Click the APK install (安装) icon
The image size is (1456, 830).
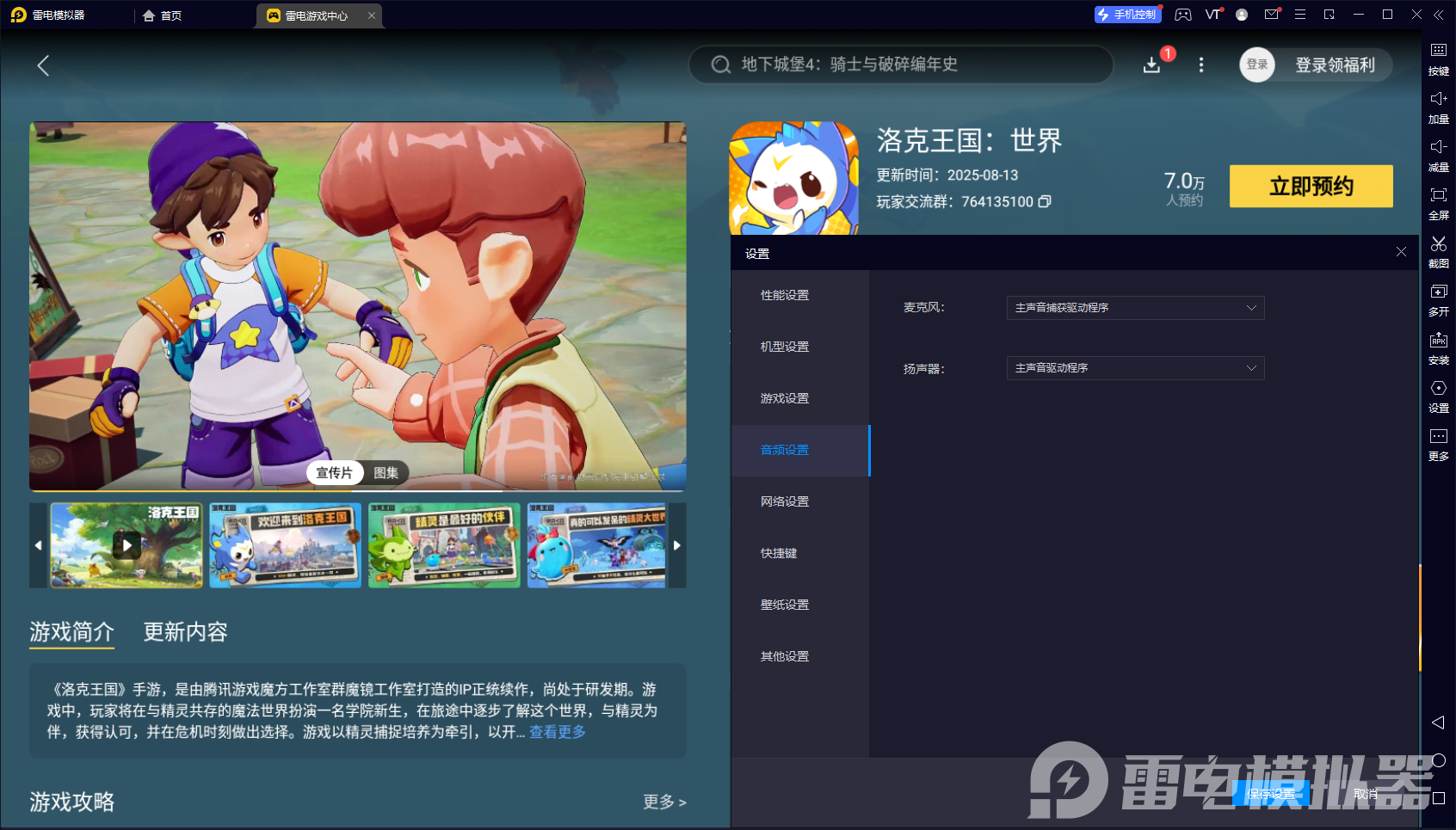point(1438,340)
